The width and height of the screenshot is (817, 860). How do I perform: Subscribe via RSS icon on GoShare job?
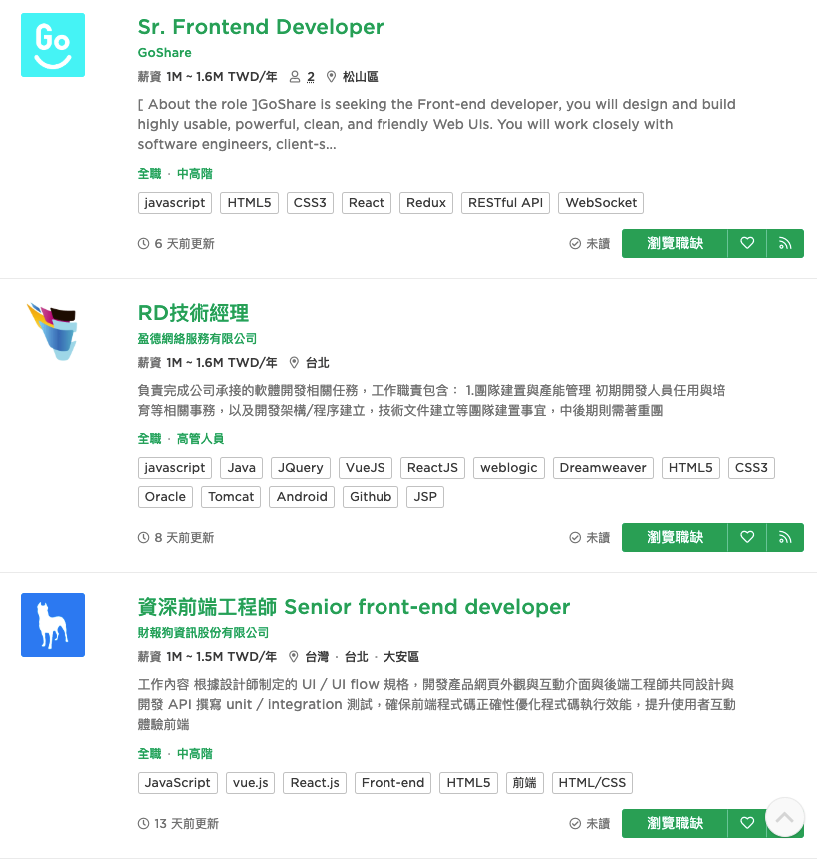tap(785, 244)
